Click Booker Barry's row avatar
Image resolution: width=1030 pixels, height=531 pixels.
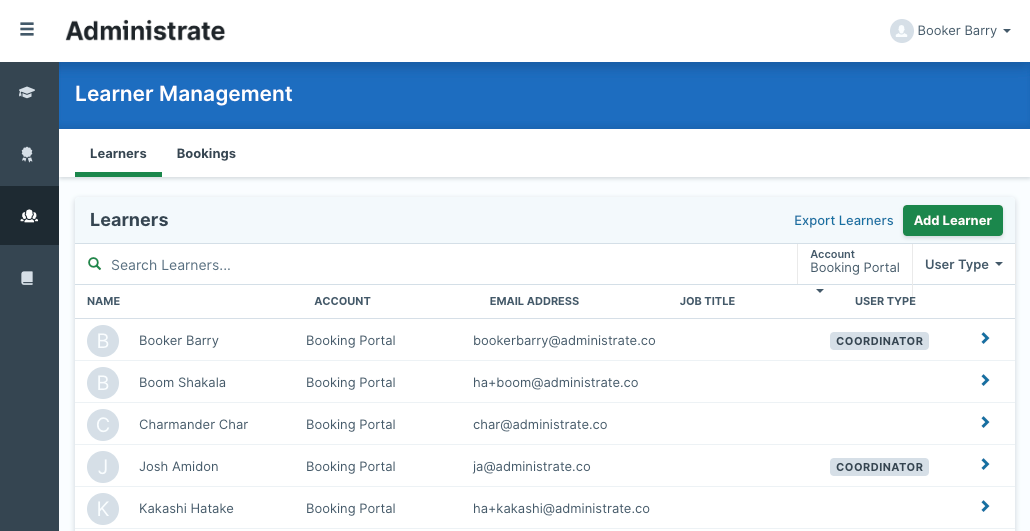[x=103, y=341]
